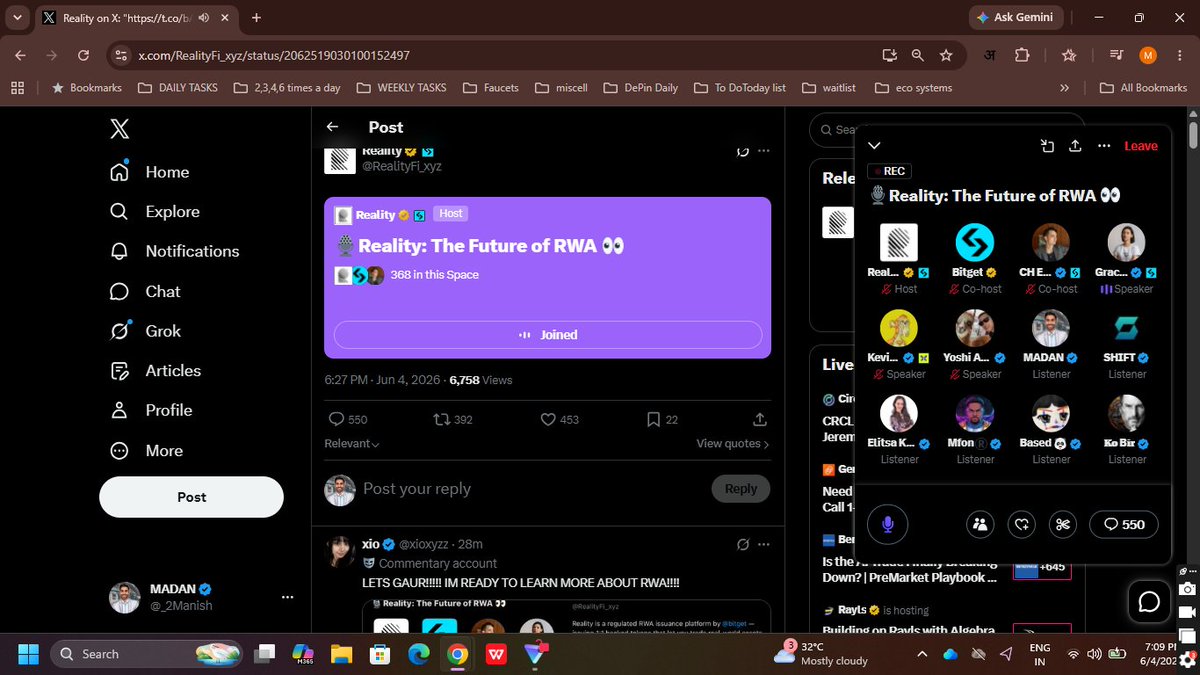
Task: View site information icon in address bar
Action: (120, 55)
